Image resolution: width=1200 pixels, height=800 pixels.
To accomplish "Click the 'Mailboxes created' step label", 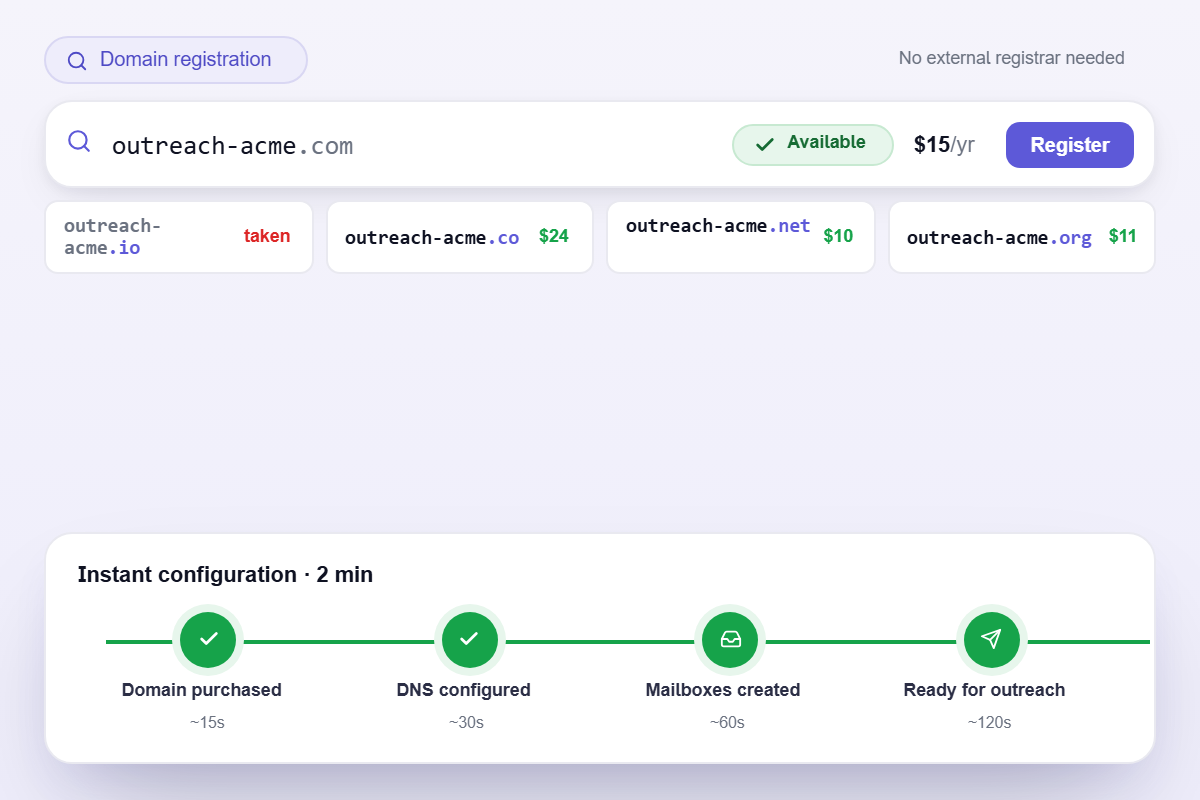I will [x=723, y=690].
